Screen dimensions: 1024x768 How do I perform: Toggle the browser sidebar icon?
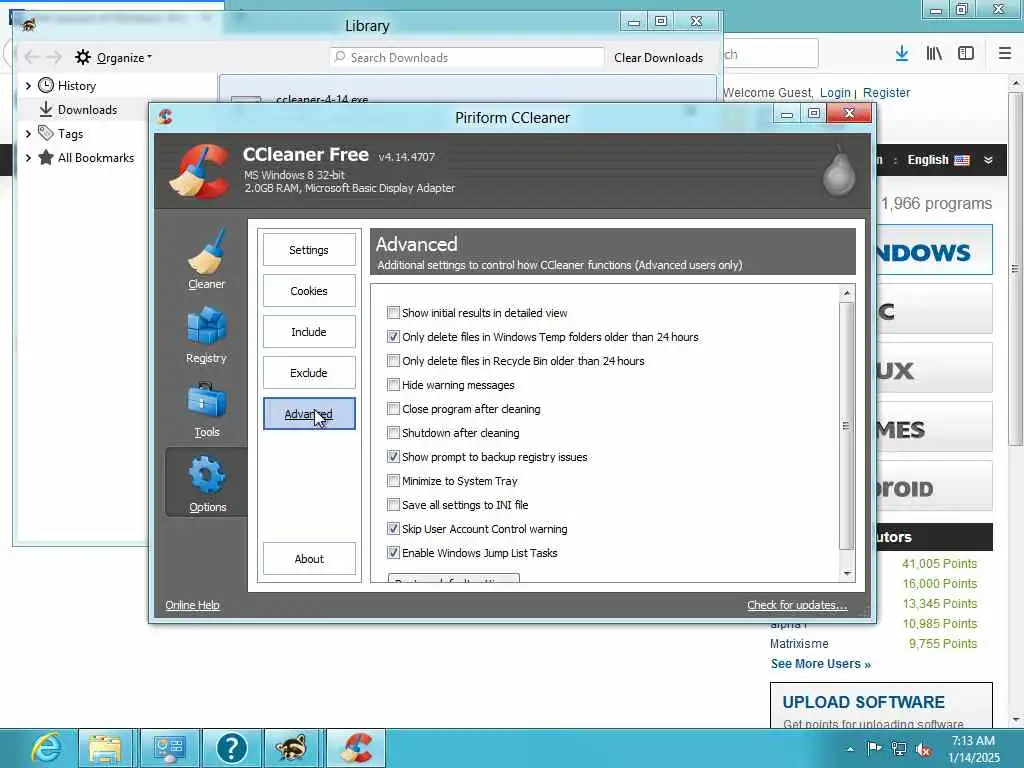pyautogui.click(x=966, y=54)
